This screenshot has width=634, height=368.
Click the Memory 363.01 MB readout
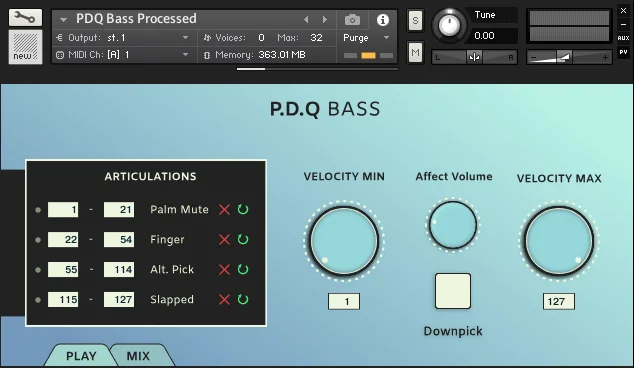point(282,55)
